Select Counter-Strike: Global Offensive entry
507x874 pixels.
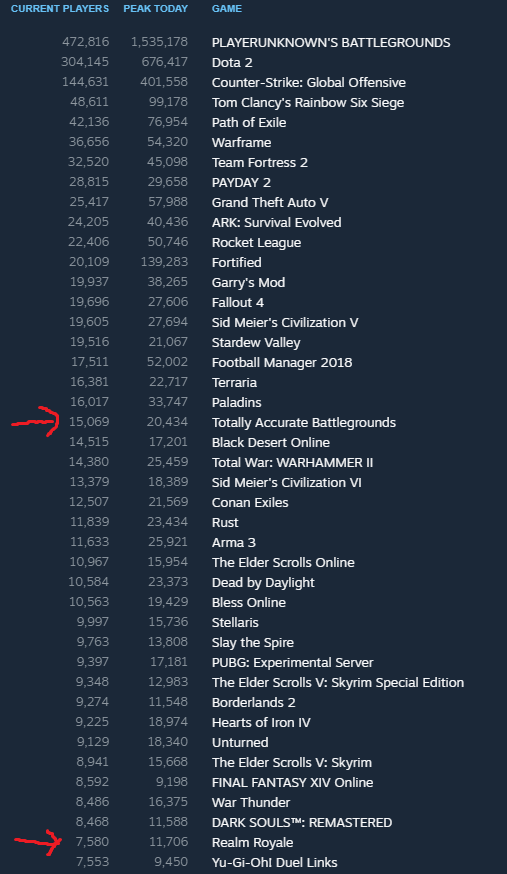point(309,82)
